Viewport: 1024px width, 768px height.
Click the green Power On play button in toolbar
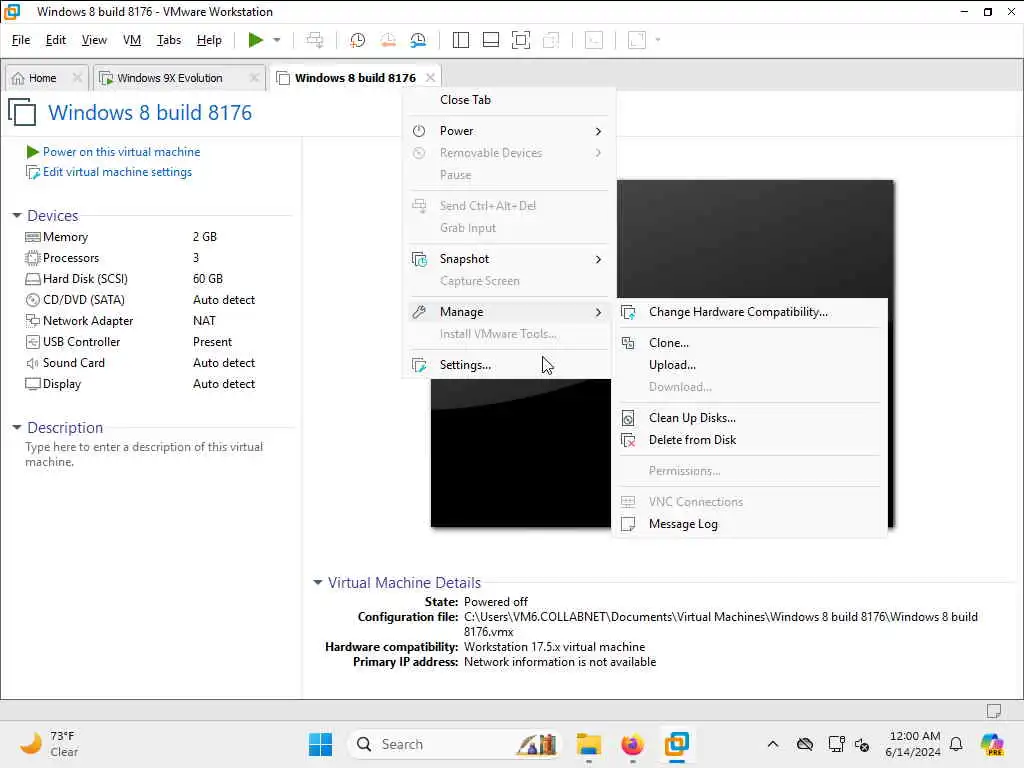pyautogui.click(x=255, y=40)
